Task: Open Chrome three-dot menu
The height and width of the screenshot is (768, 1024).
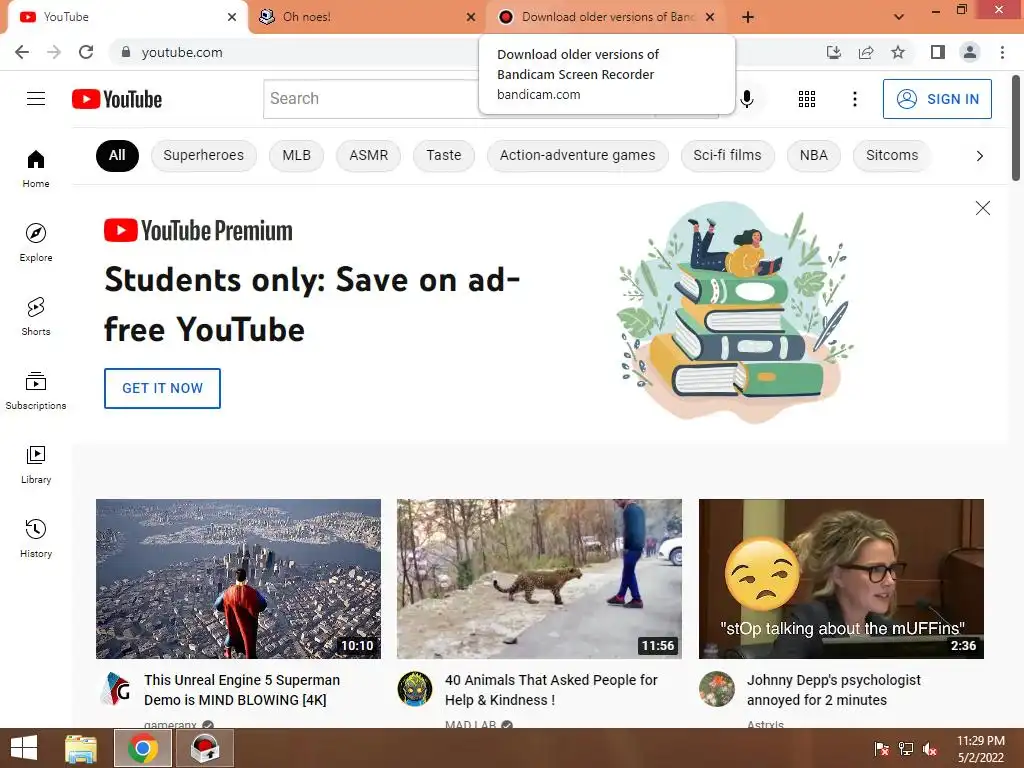Action: point(1002,52)
